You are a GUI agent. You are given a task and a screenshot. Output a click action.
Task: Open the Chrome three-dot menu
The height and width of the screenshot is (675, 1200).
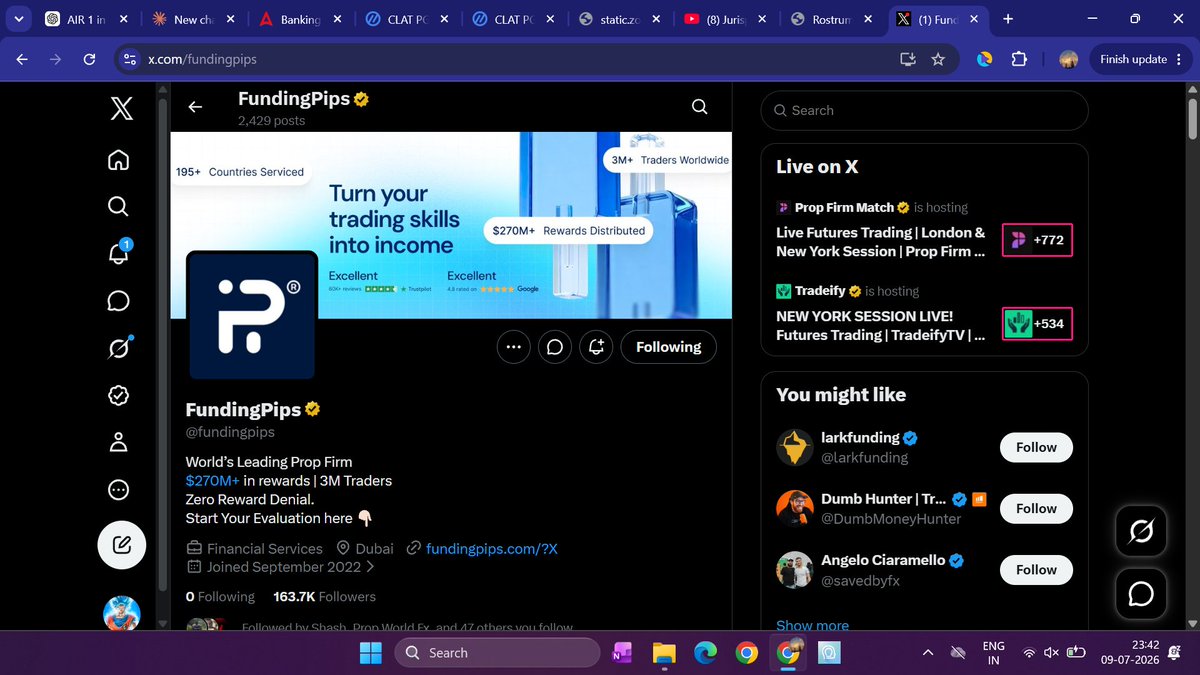1179,59
